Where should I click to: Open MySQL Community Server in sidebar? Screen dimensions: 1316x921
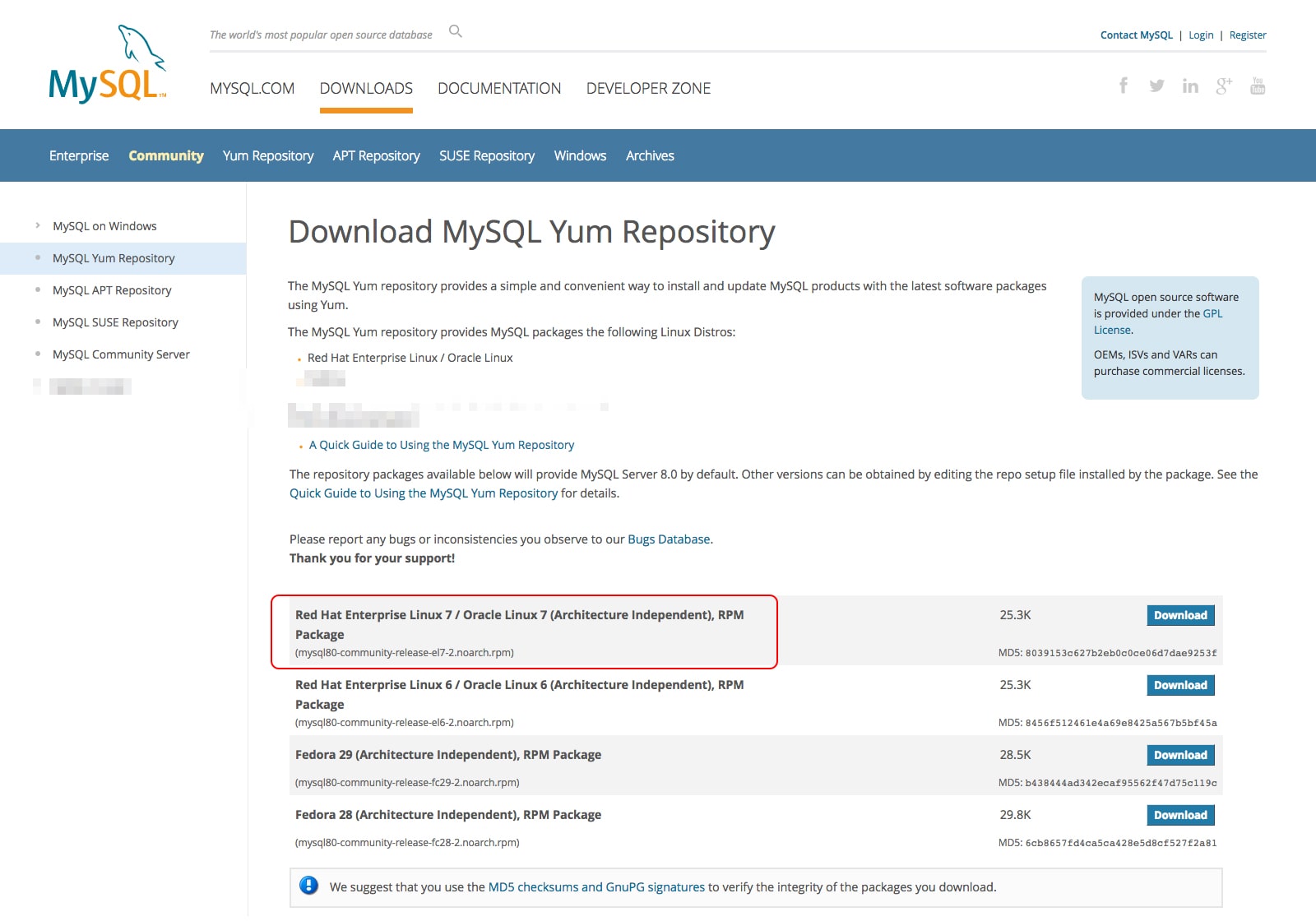click(121, 354)
